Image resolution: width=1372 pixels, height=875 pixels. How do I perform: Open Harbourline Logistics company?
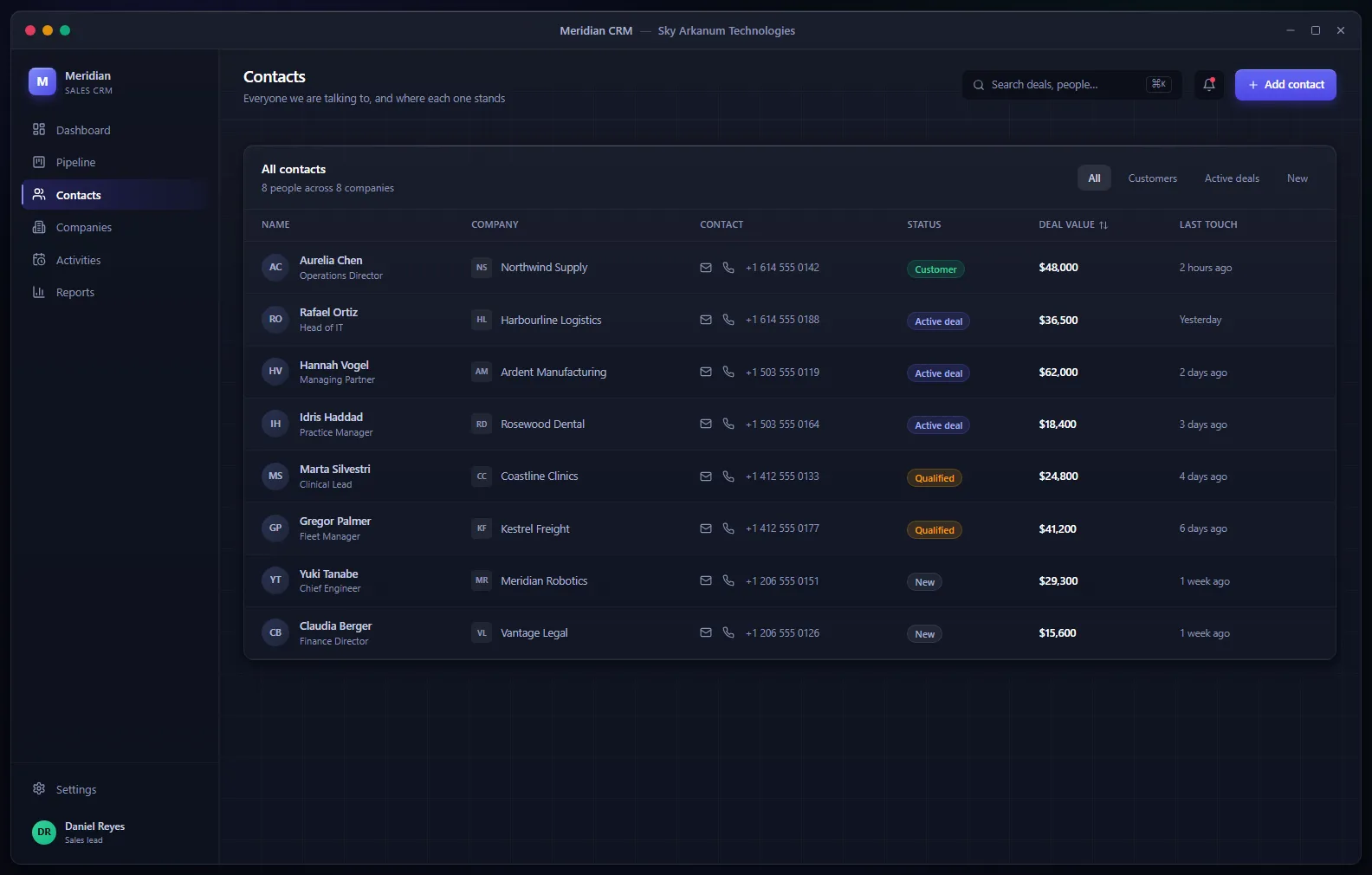coord(551,320)
